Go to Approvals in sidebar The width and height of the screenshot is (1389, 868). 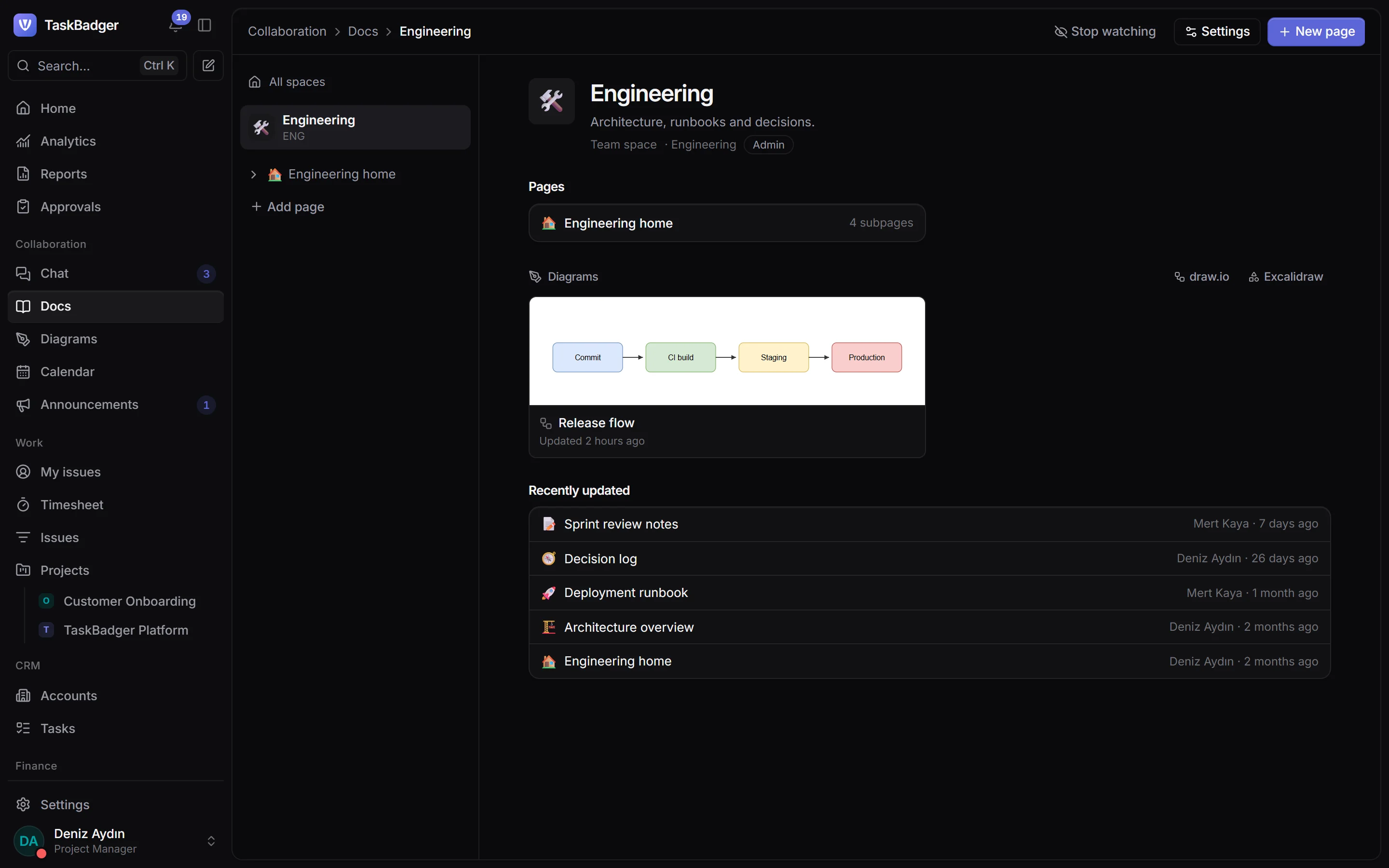[x=115, y=207]
